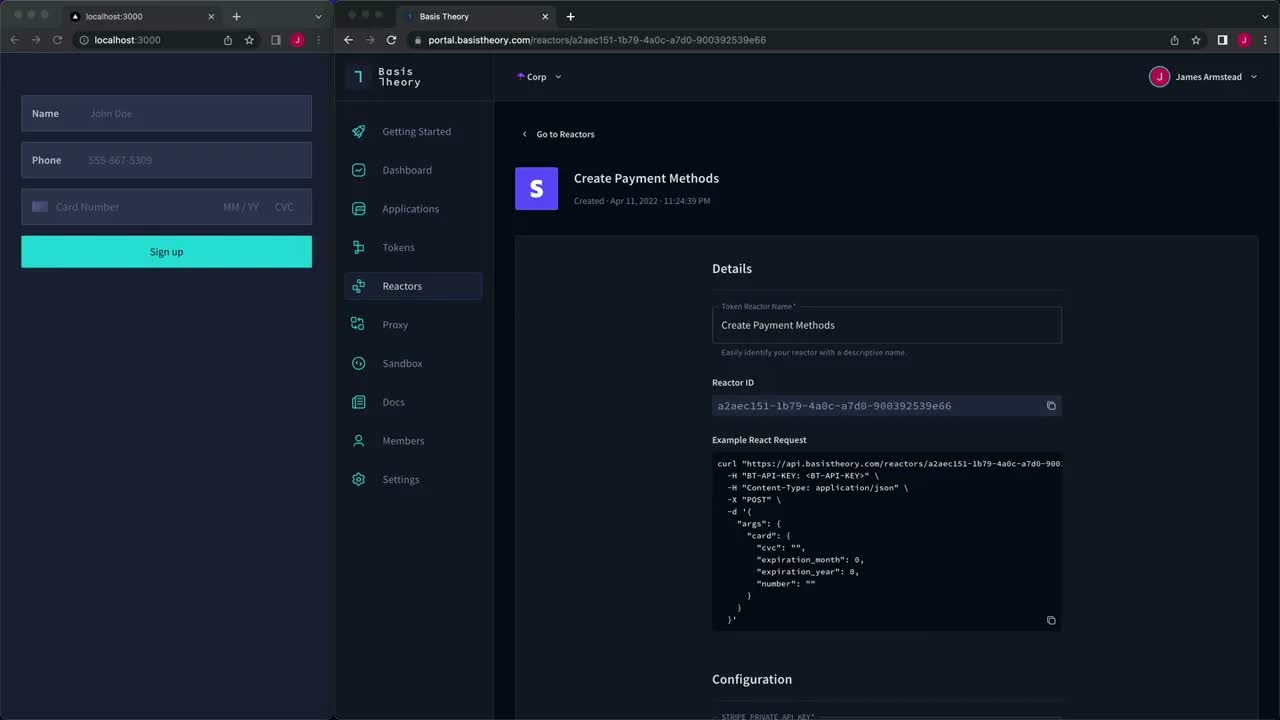Bookmark the localhost:3000 page
Image resolution: width=1280 pixels, height=720 pixels.
[249, 40]
